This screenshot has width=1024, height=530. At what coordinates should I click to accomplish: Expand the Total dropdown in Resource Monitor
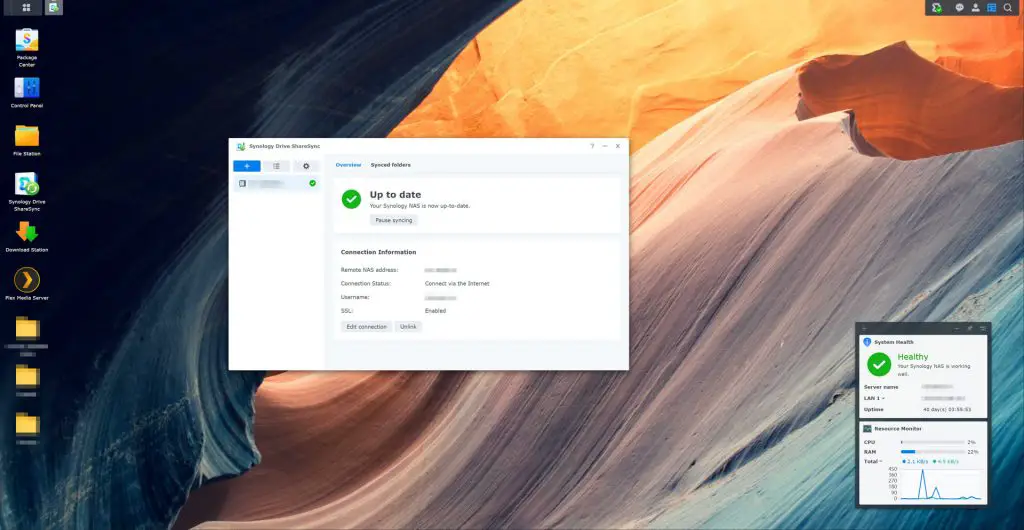tap(873, 461)
